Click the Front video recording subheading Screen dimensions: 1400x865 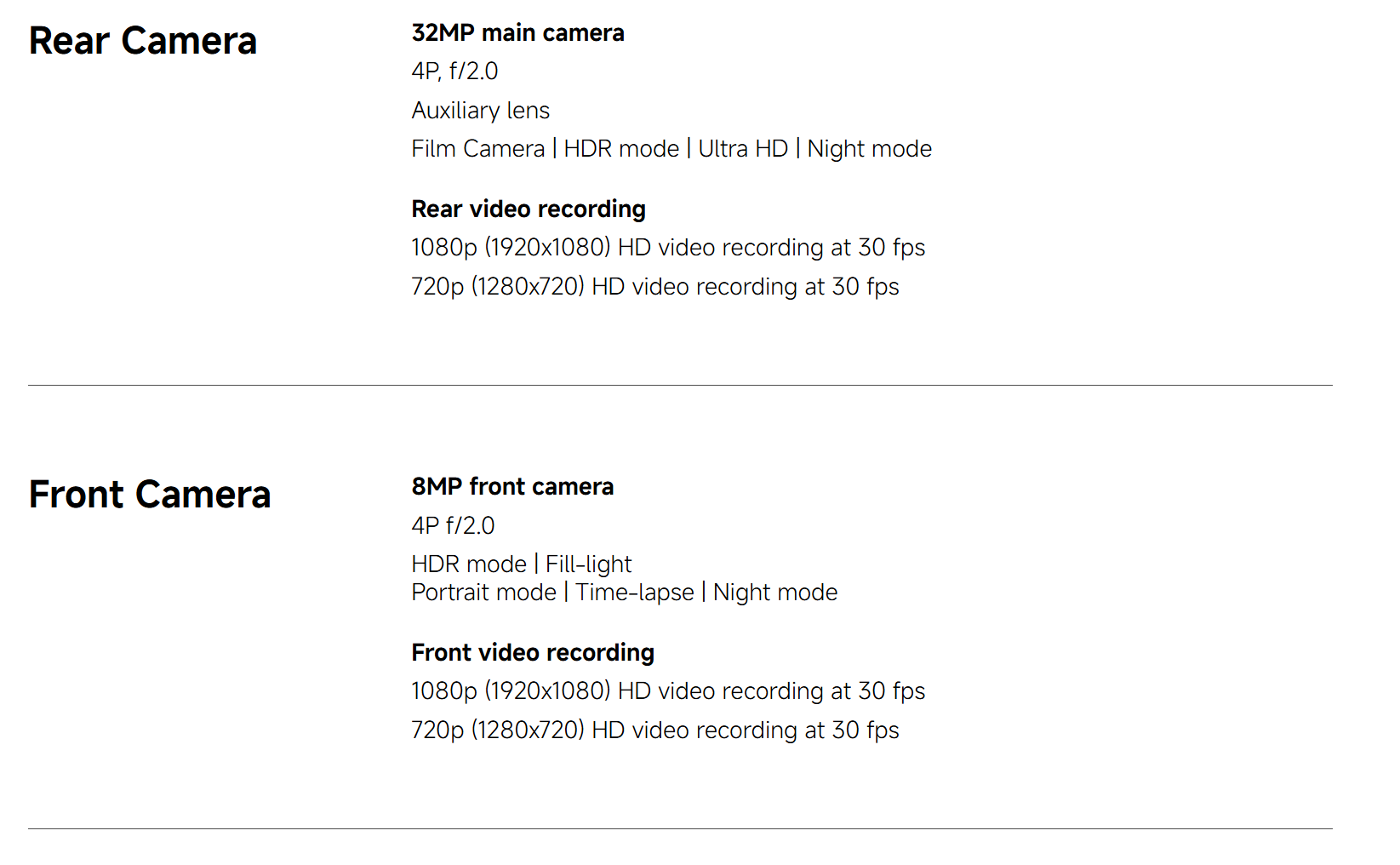[x=533, y=653]
